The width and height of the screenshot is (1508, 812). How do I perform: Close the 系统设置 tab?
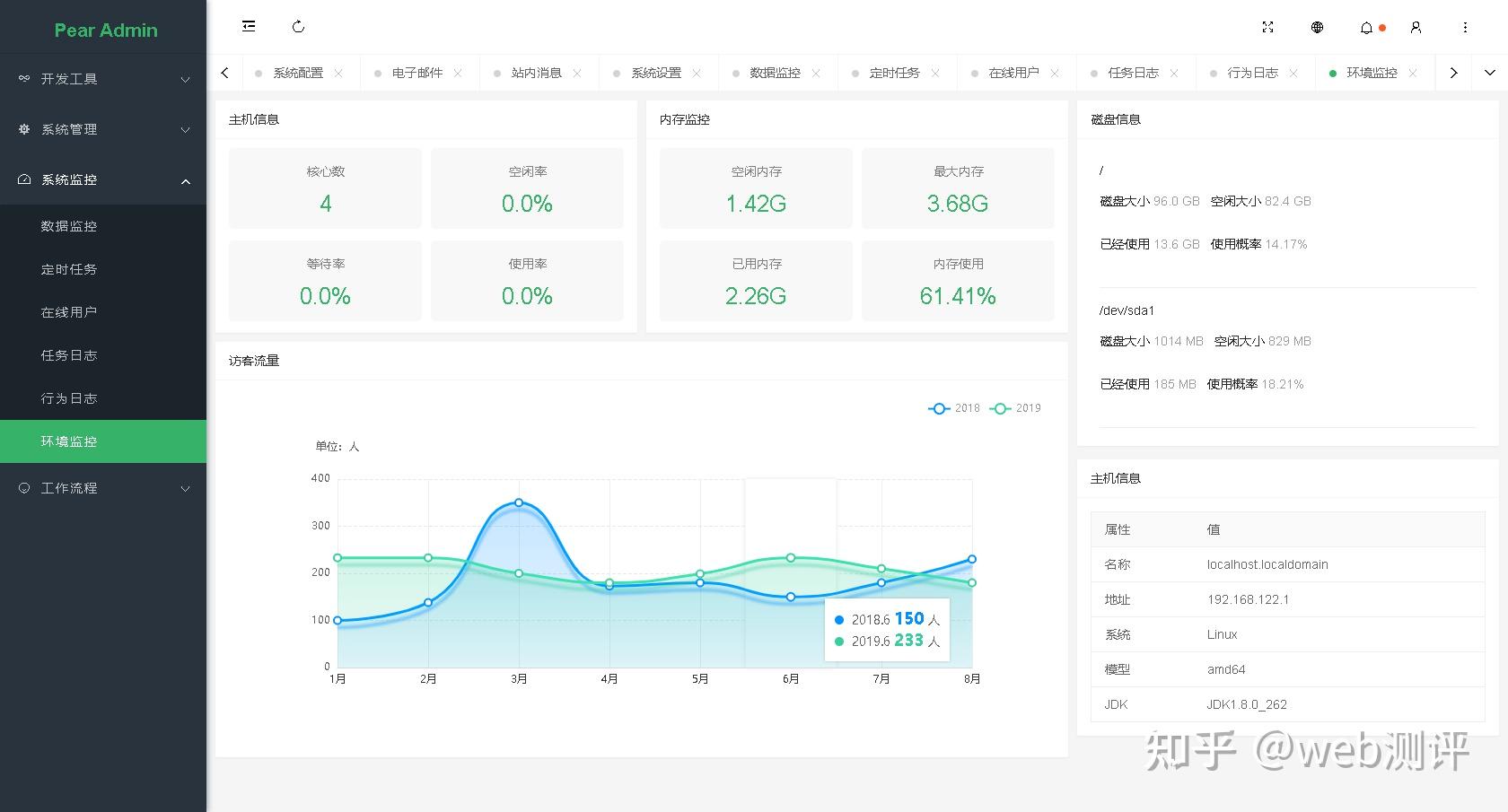coord(697,73)
